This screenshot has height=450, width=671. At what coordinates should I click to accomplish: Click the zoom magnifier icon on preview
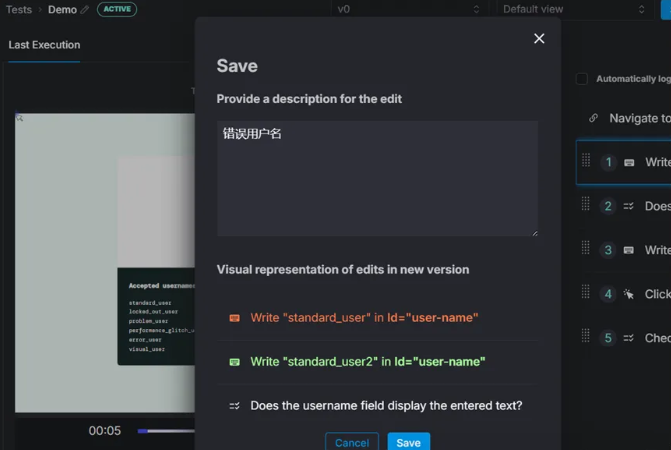point(19,118)
